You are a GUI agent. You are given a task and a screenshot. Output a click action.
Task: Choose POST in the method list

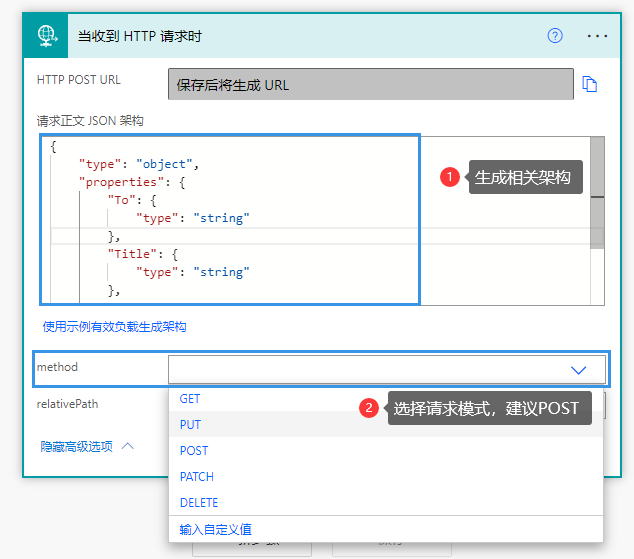(x=194, y=451)
